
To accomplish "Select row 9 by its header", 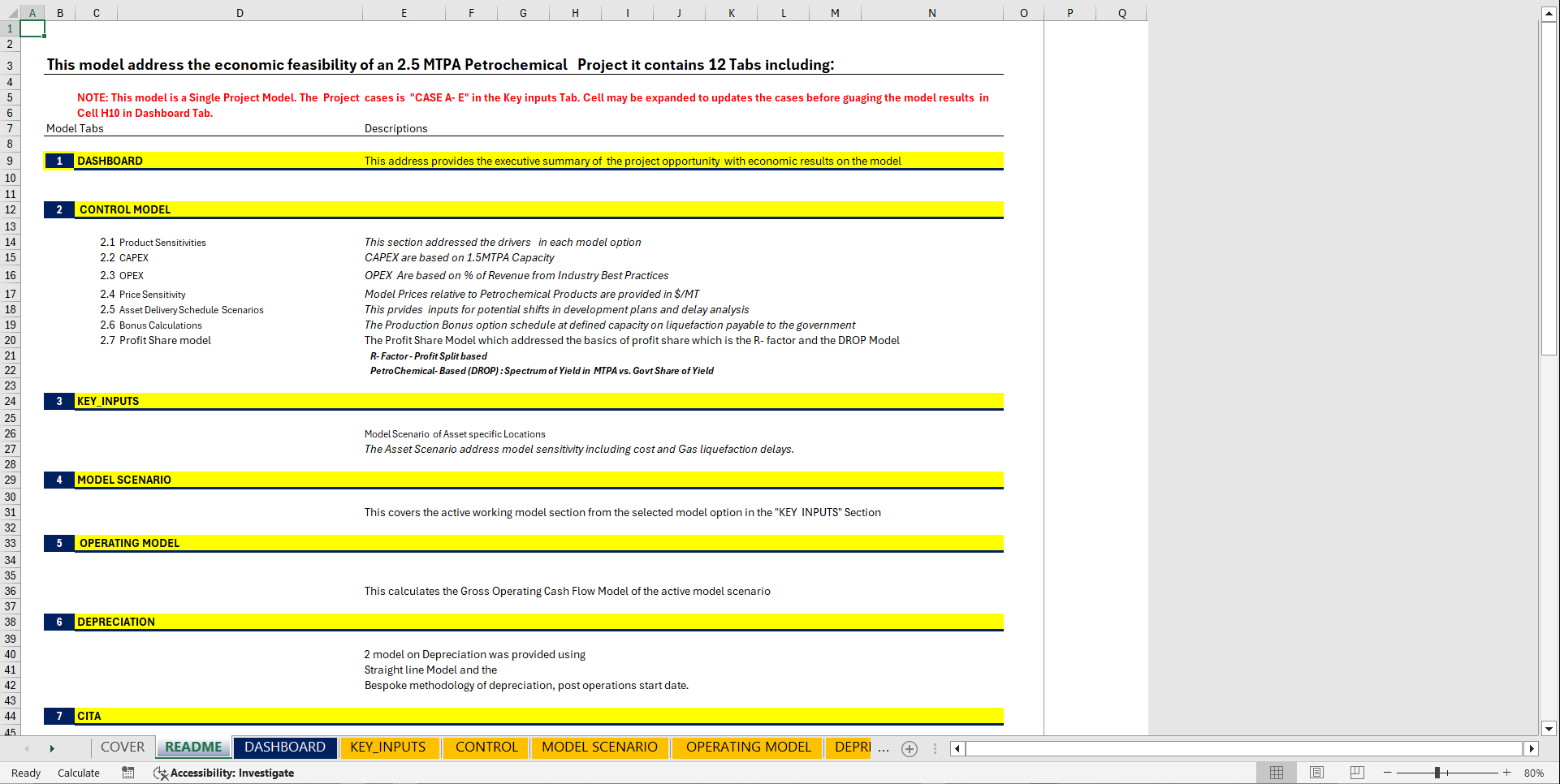I will (x=10, y=161).
